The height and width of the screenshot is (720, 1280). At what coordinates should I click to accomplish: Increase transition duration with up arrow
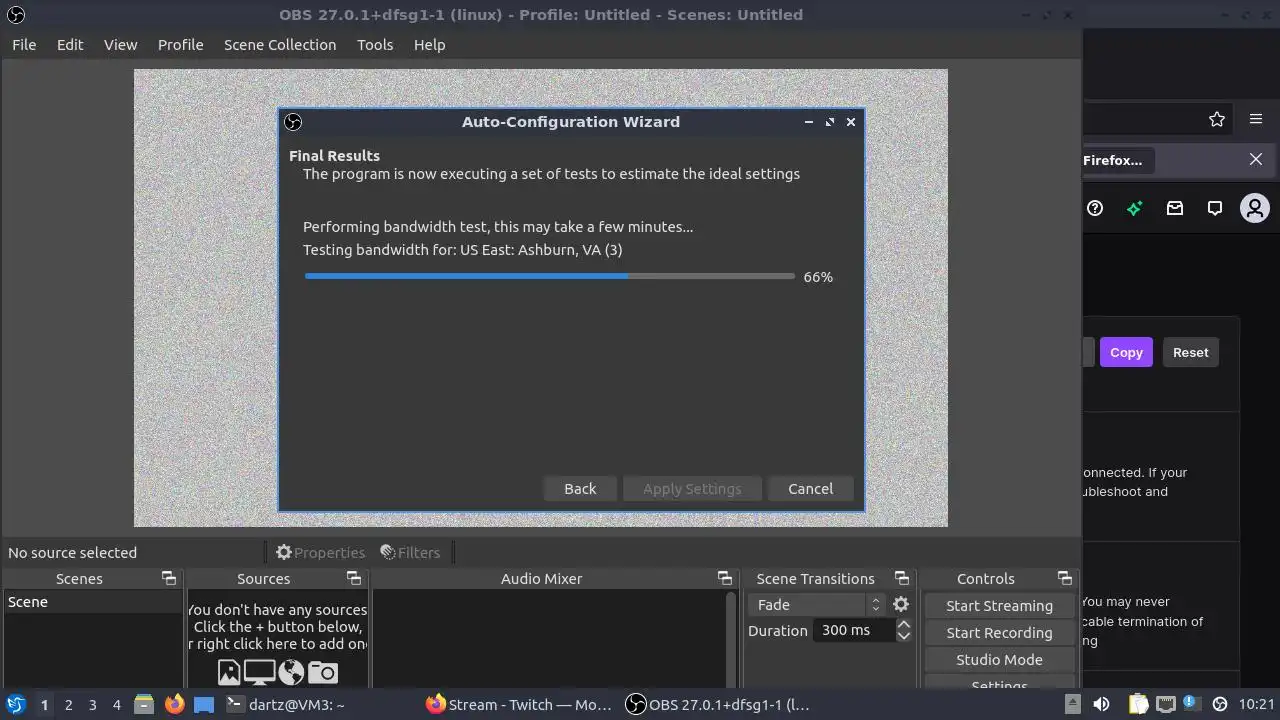[x=904, y=625]
